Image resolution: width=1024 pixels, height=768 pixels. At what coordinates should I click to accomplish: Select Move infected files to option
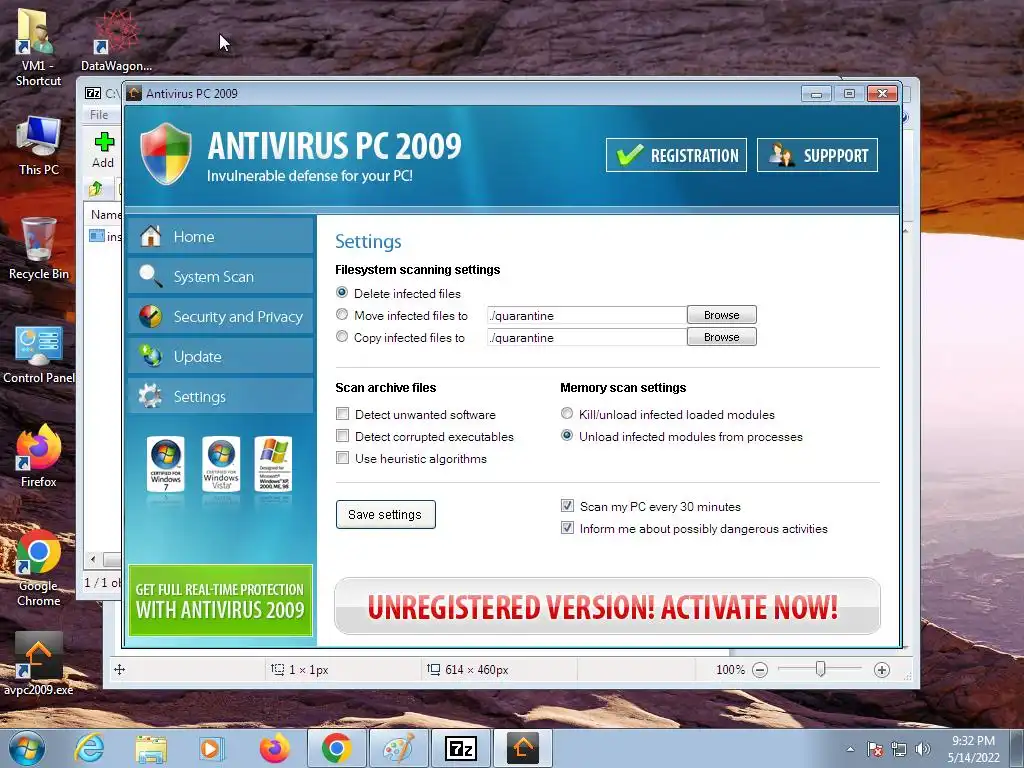click(x=342, y=315)
